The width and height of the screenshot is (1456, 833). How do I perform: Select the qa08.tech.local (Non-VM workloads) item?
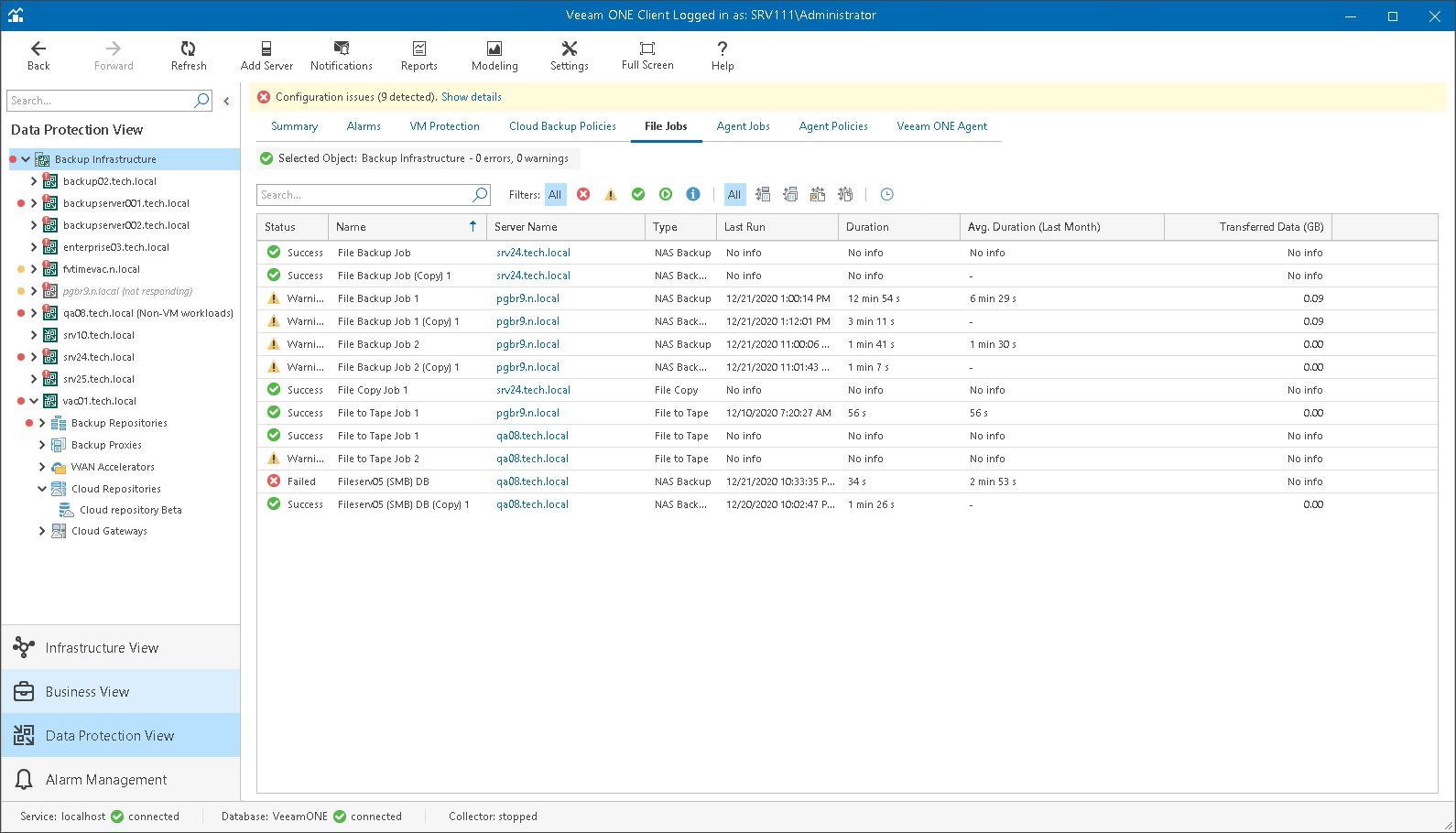coord(148,313)
